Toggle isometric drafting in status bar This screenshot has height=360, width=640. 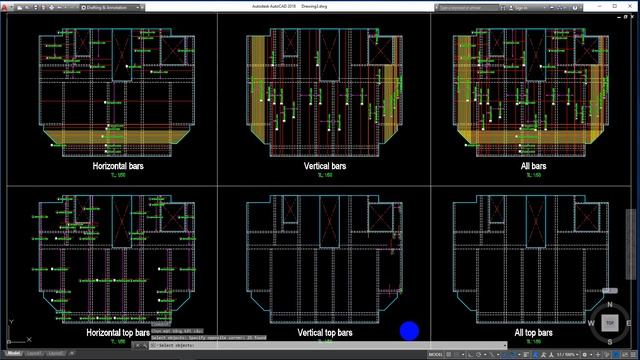click(492, 355)
